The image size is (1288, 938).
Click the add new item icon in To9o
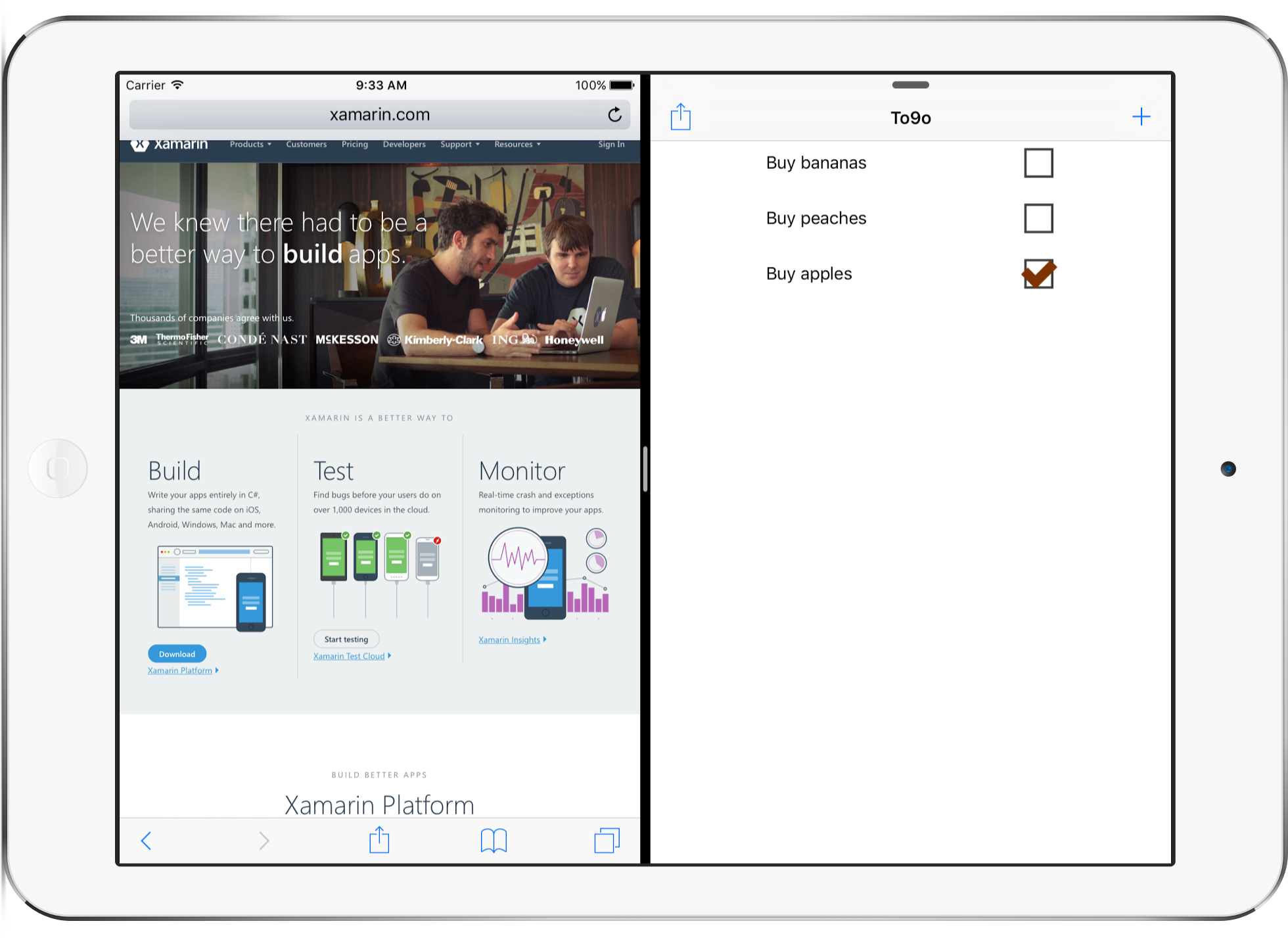coord(1141,116)
